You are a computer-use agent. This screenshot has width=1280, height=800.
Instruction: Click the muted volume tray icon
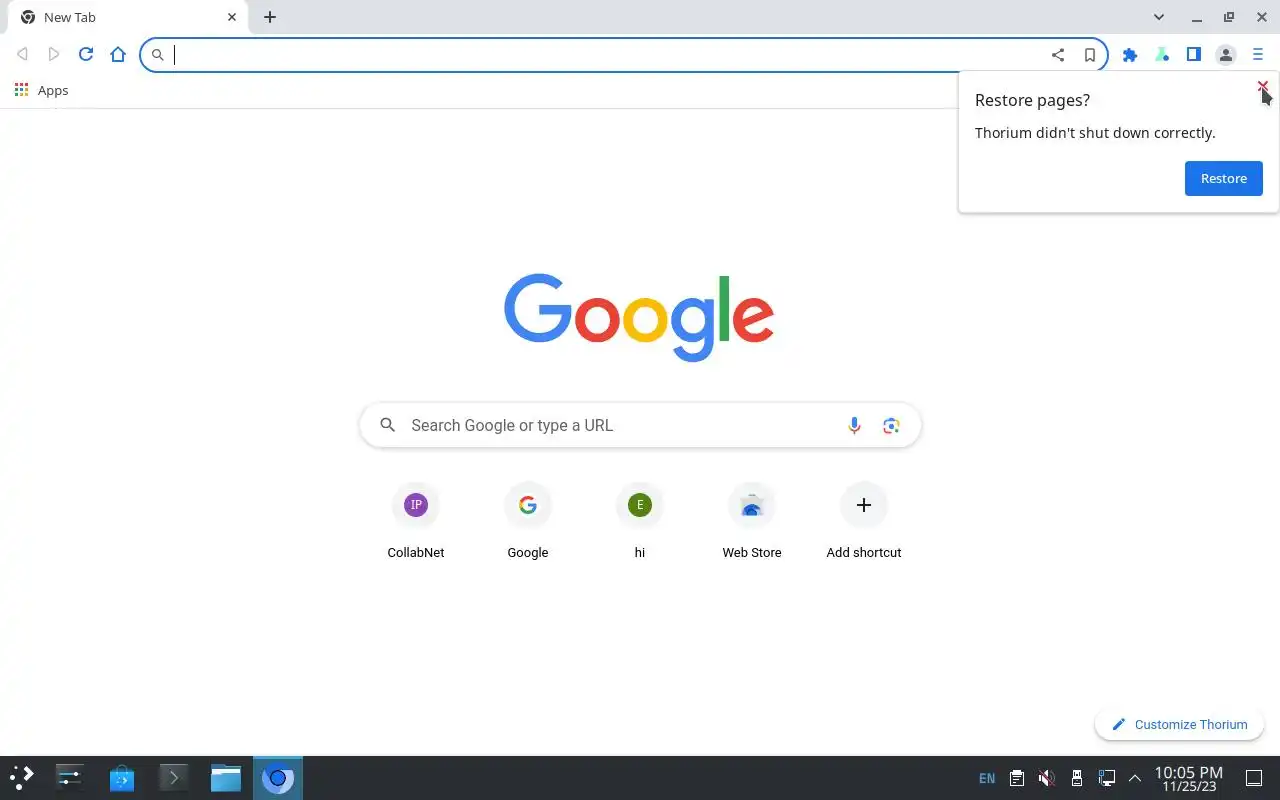(1047, 778)
